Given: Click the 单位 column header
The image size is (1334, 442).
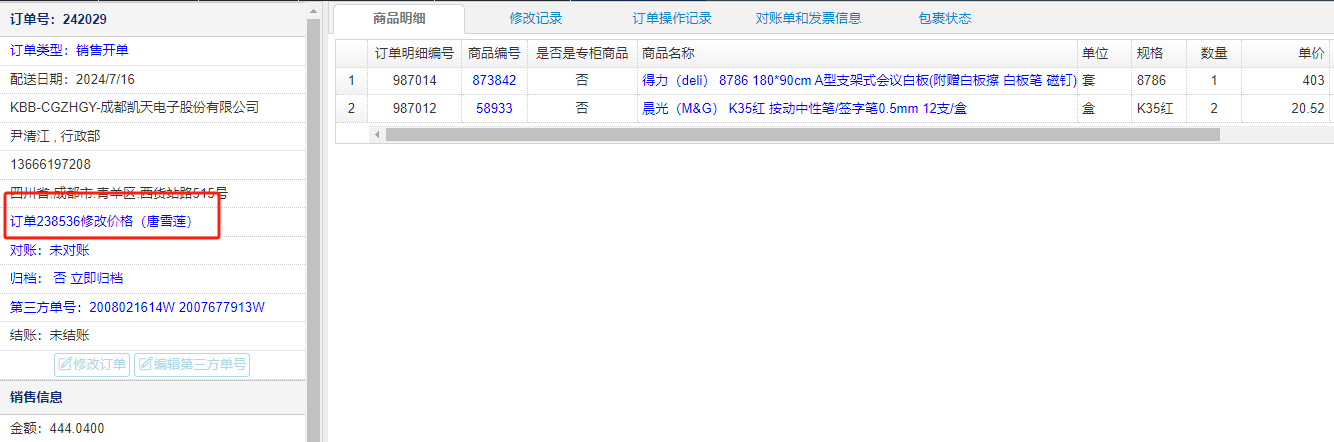Looking at the screenshot, I should 1104,53.
